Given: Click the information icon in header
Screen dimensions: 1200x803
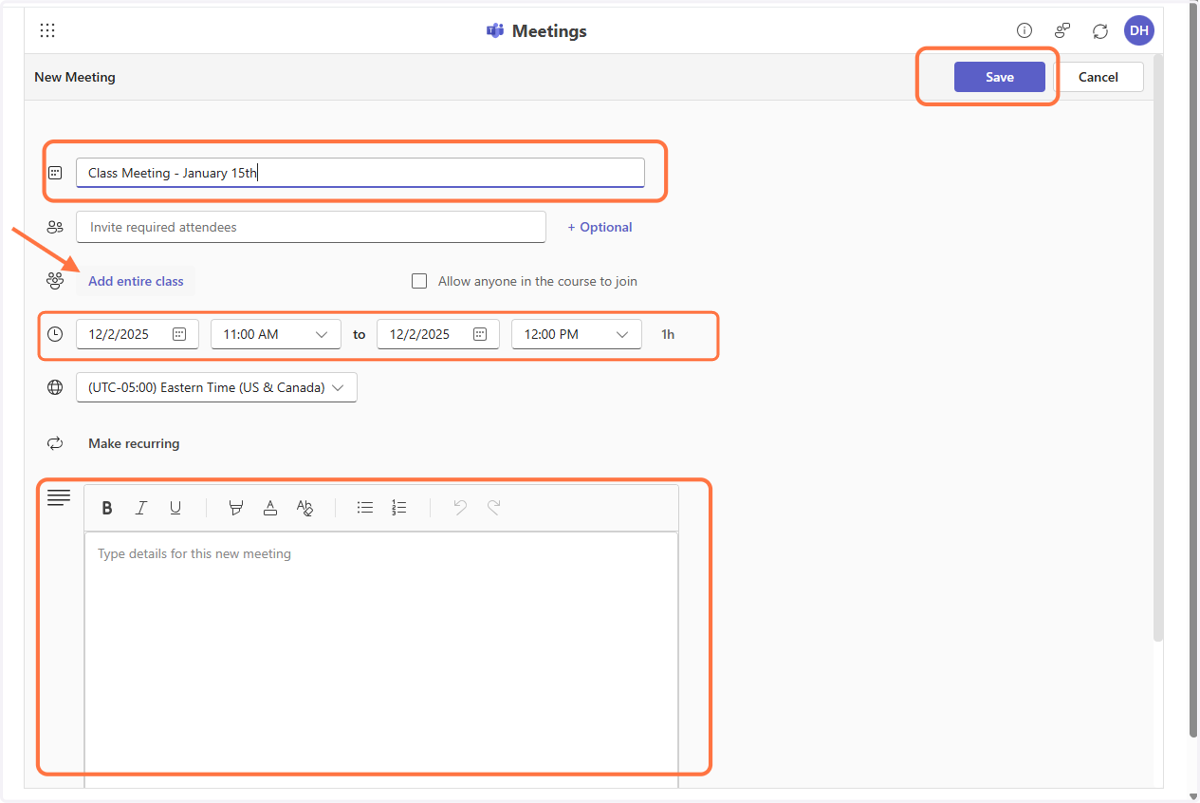Looking at the screenshot, I should [x=1024, y=31].
